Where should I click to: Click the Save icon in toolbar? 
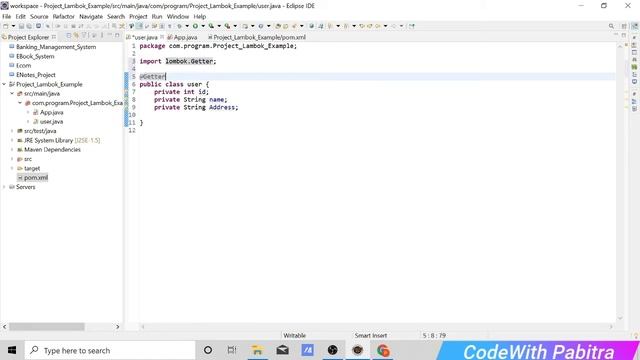(22, 26)
